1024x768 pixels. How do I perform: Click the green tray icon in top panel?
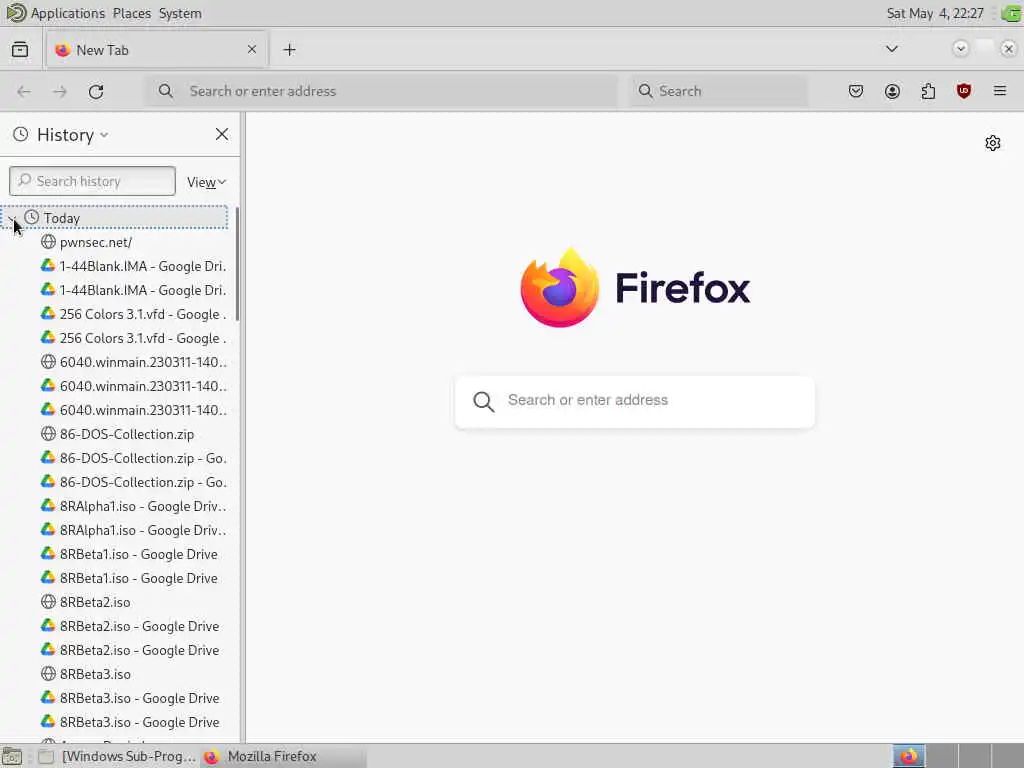coord(1012,13)
